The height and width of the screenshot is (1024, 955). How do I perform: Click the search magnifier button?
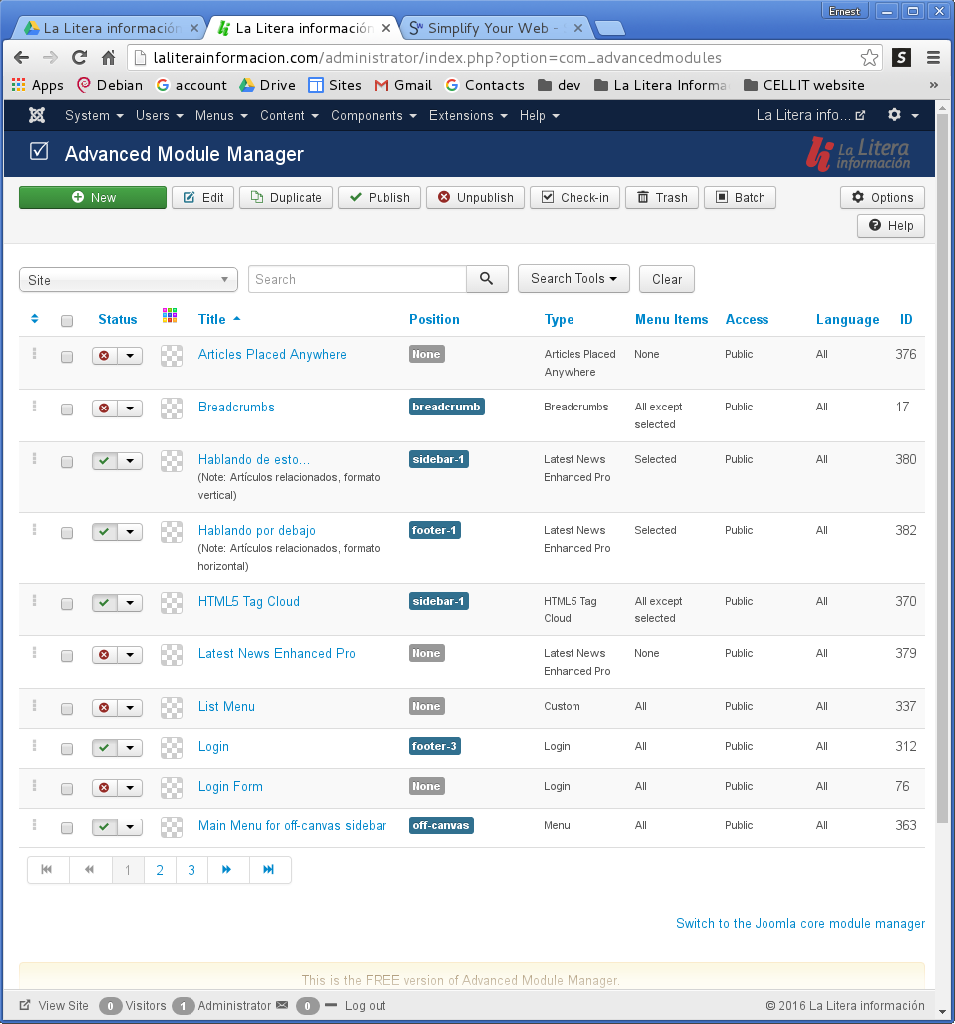pyautogui.click(x=487, y=279)
